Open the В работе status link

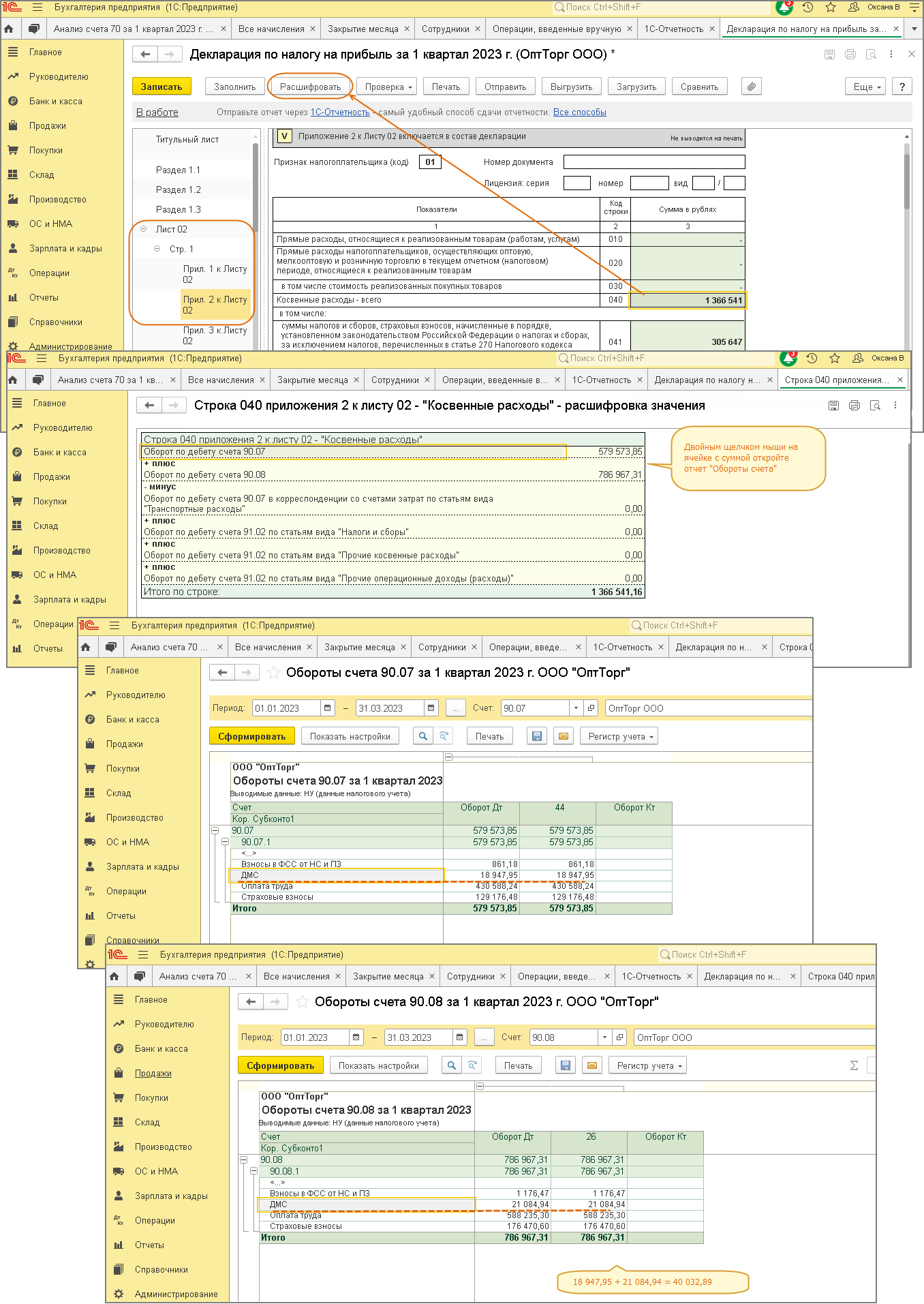coord(157,112)
